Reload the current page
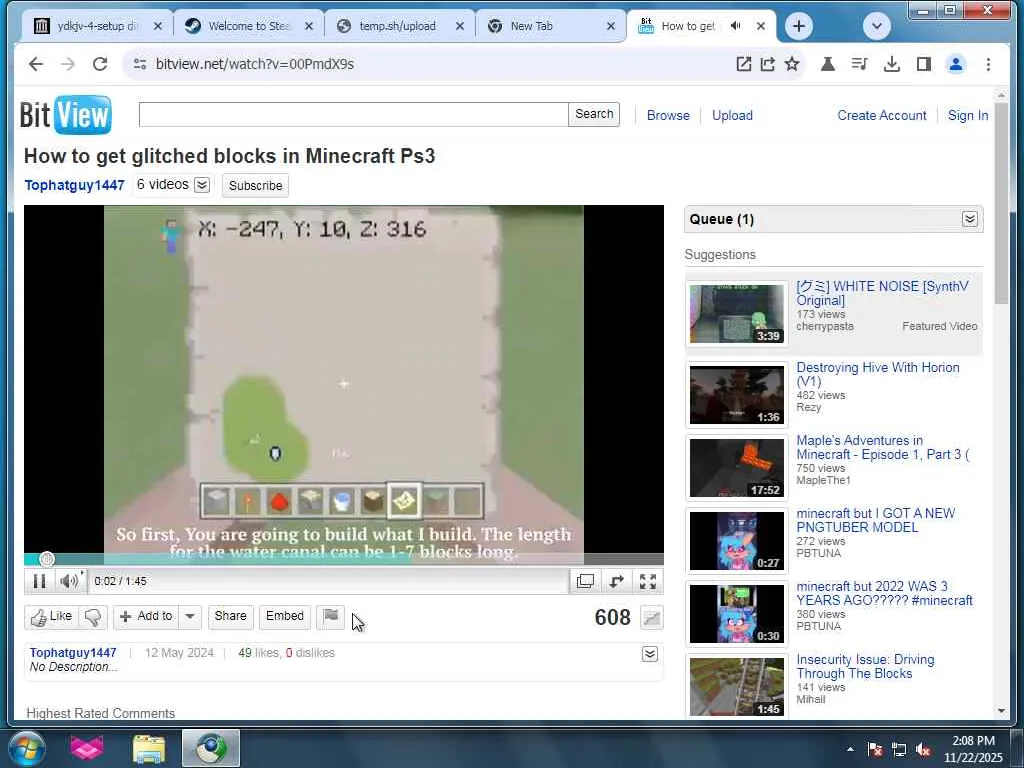The width and height of the screenshot is (1024, 768). [100, 64]
